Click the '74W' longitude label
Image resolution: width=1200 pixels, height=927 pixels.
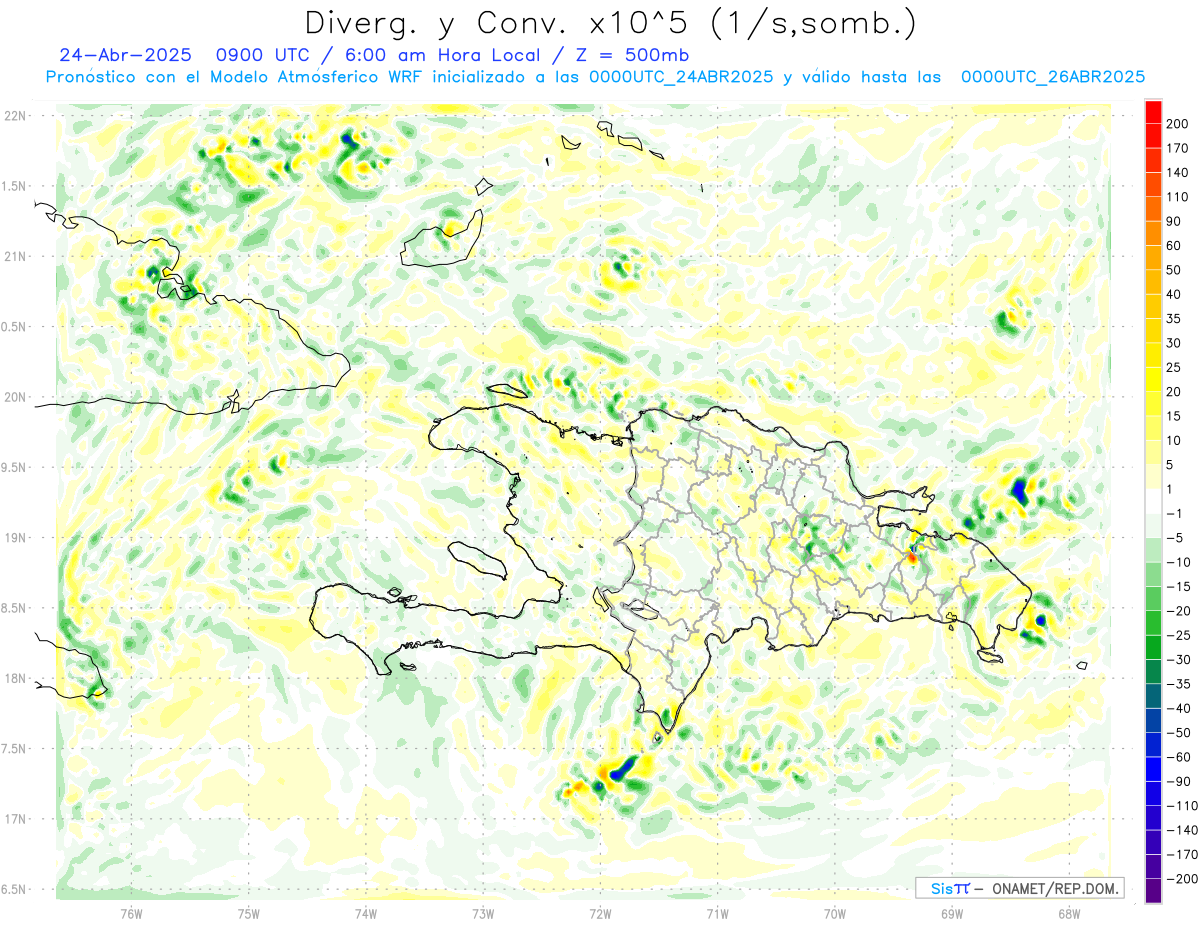tap(366, 914)
